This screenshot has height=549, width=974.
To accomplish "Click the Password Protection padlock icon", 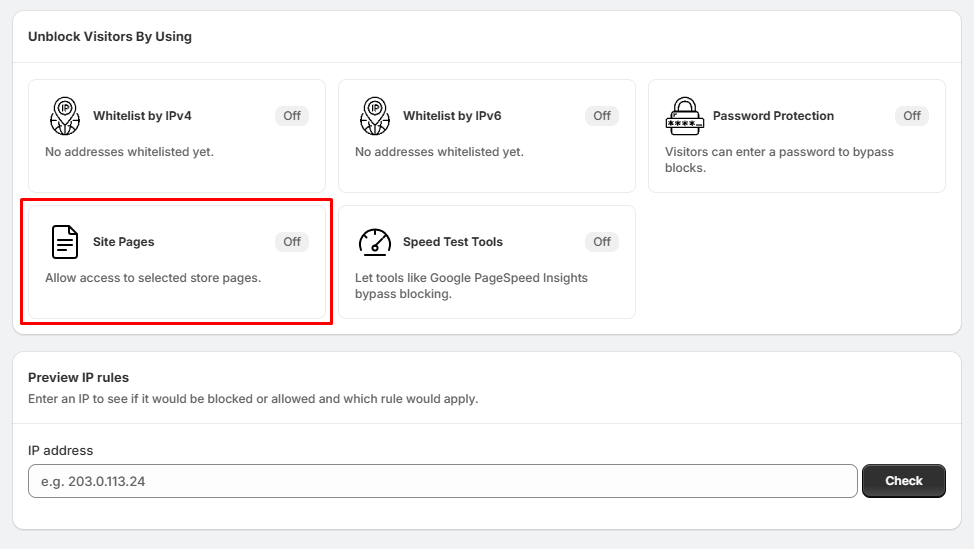I will pos(685,116).
